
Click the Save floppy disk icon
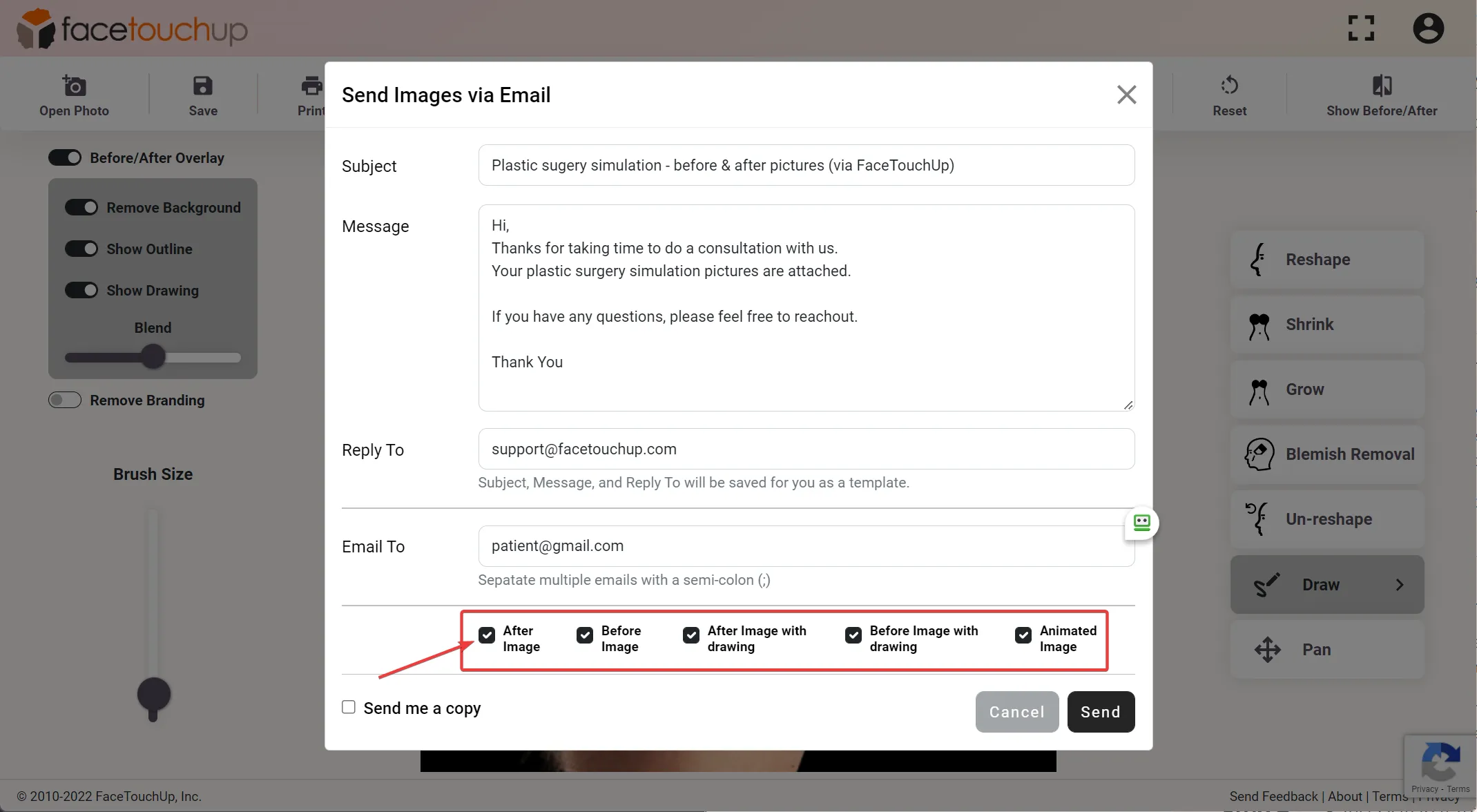[x=202, y=86]
